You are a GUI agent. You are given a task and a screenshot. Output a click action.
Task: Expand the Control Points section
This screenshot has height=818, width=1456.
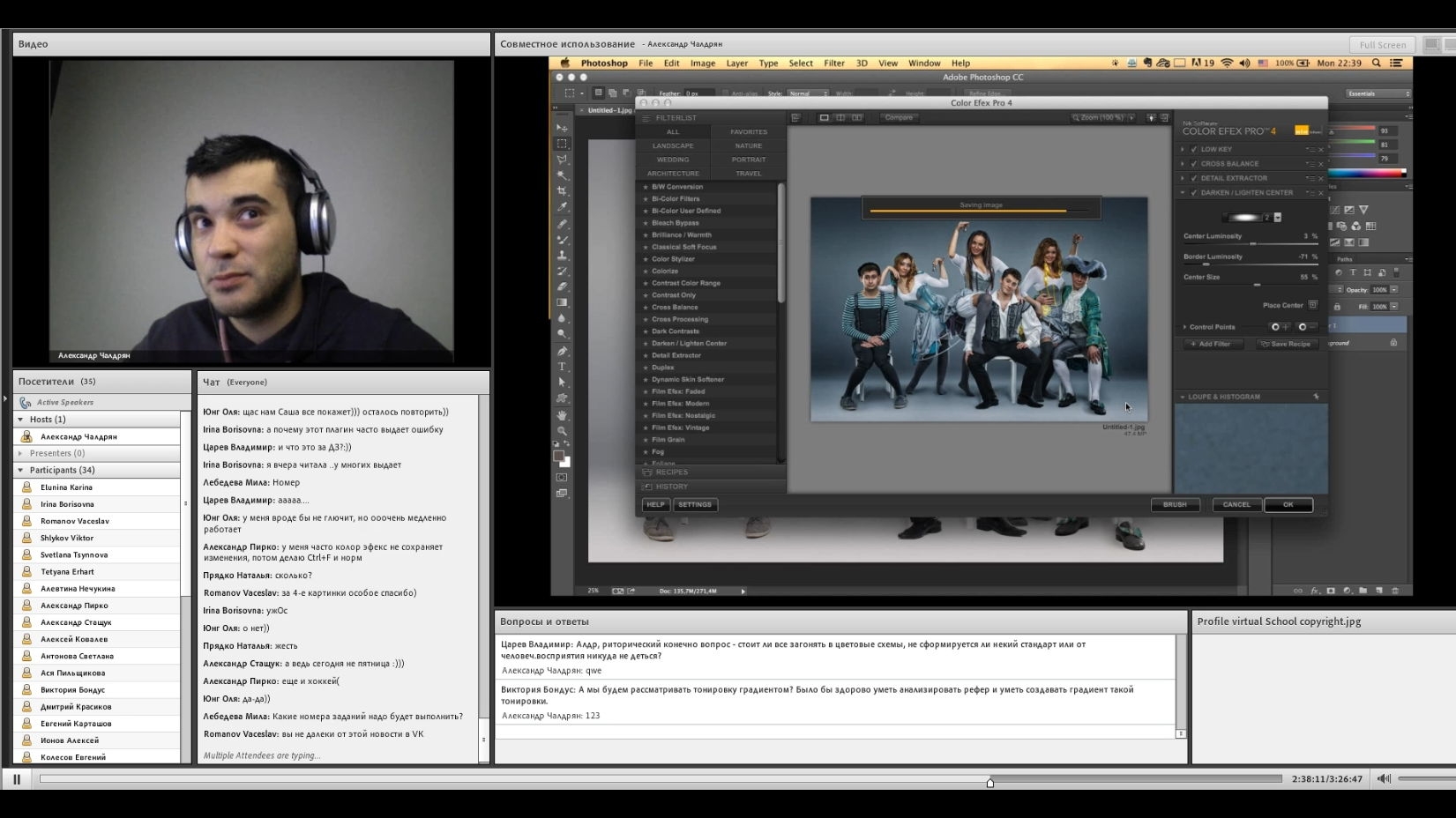click(x=1184, y=327)
